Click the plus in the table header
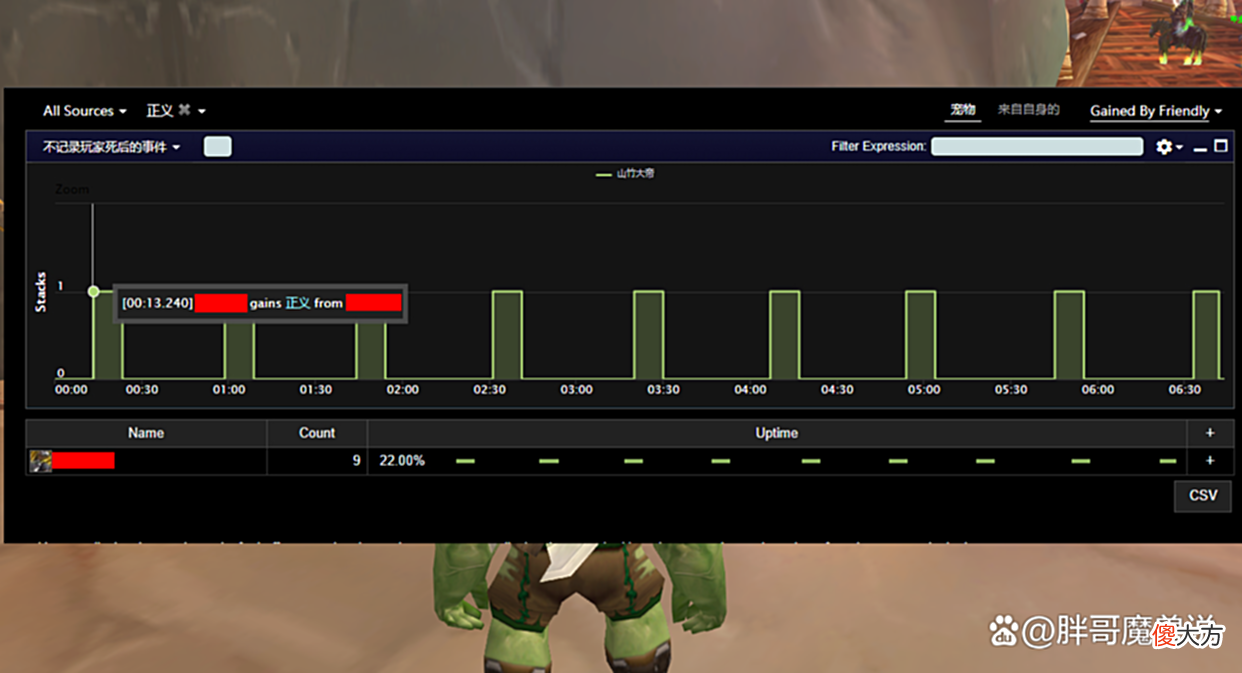Screen dimensions: 1242x673 (1210, 433)
